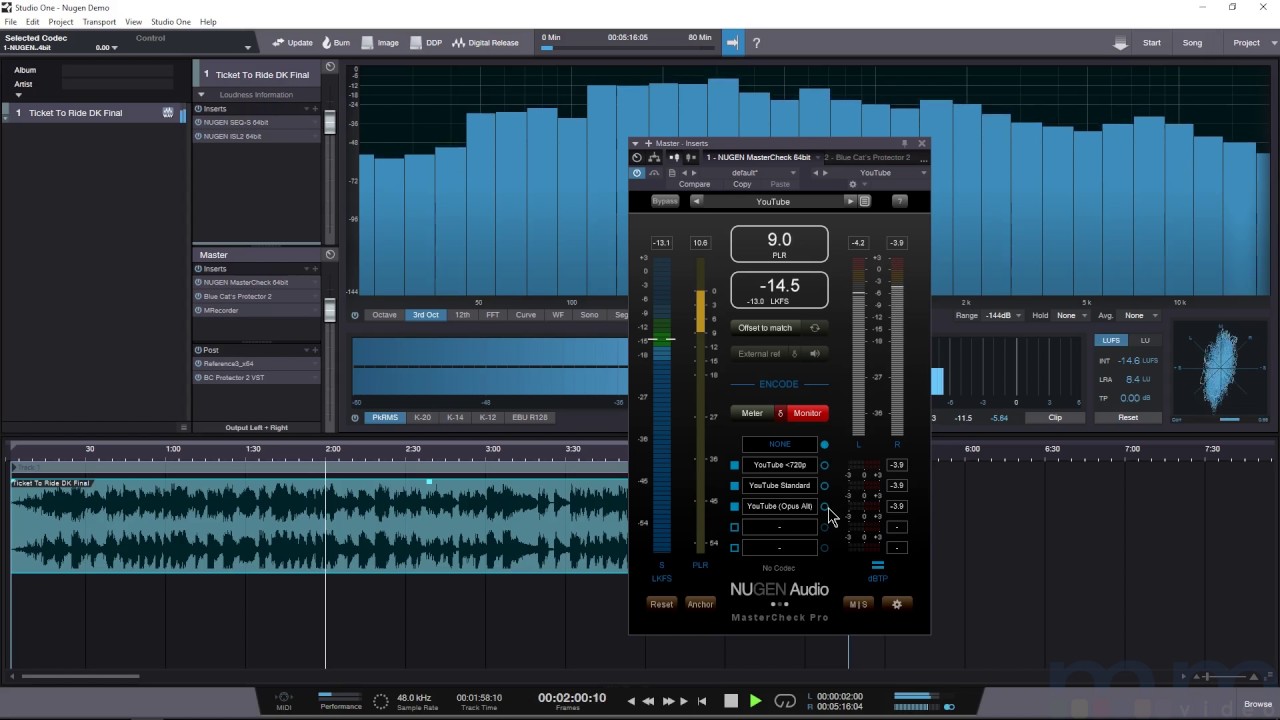Add insert with plus in Master Inserts header
The width and height of the screenshot is (1280, 720).
(x=315, y=269)
